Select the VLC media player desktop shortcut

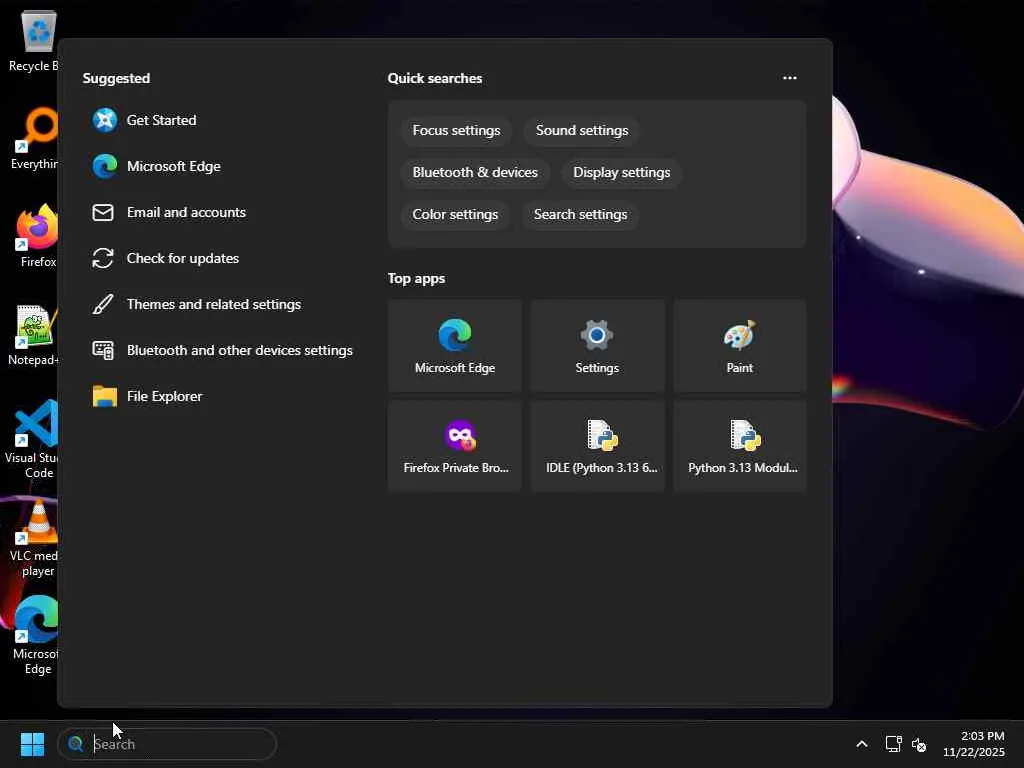(35, 537)
